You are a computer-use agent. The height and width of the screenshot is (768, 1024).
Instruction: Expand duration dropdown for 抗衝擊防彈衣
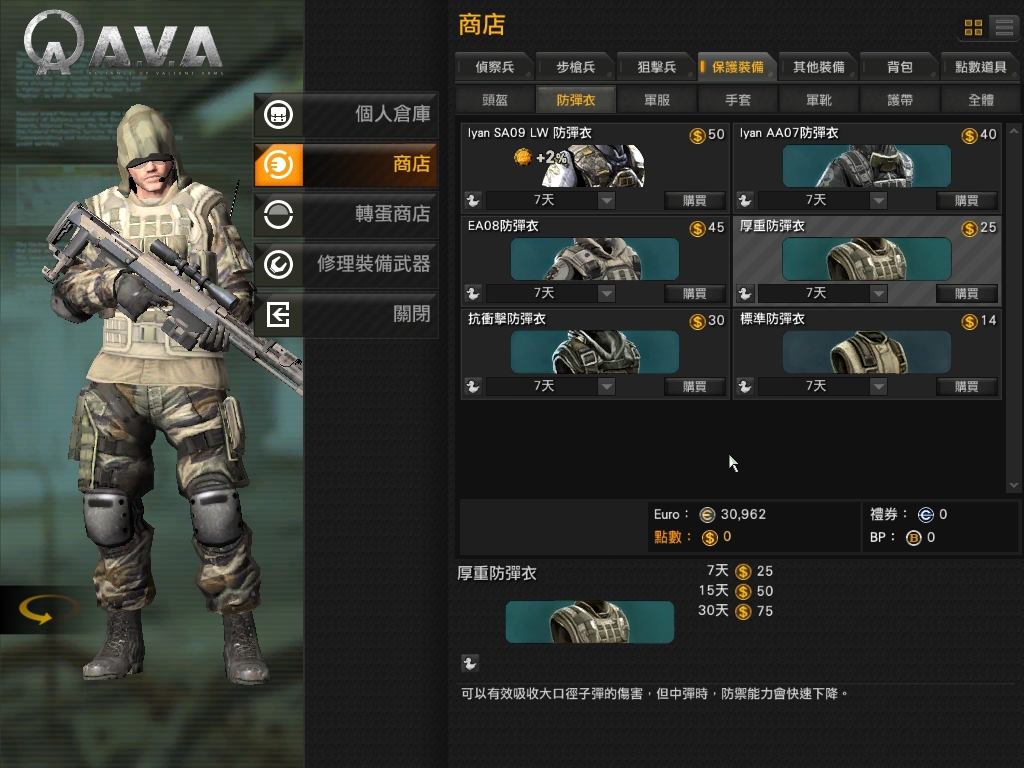(607, 386)
